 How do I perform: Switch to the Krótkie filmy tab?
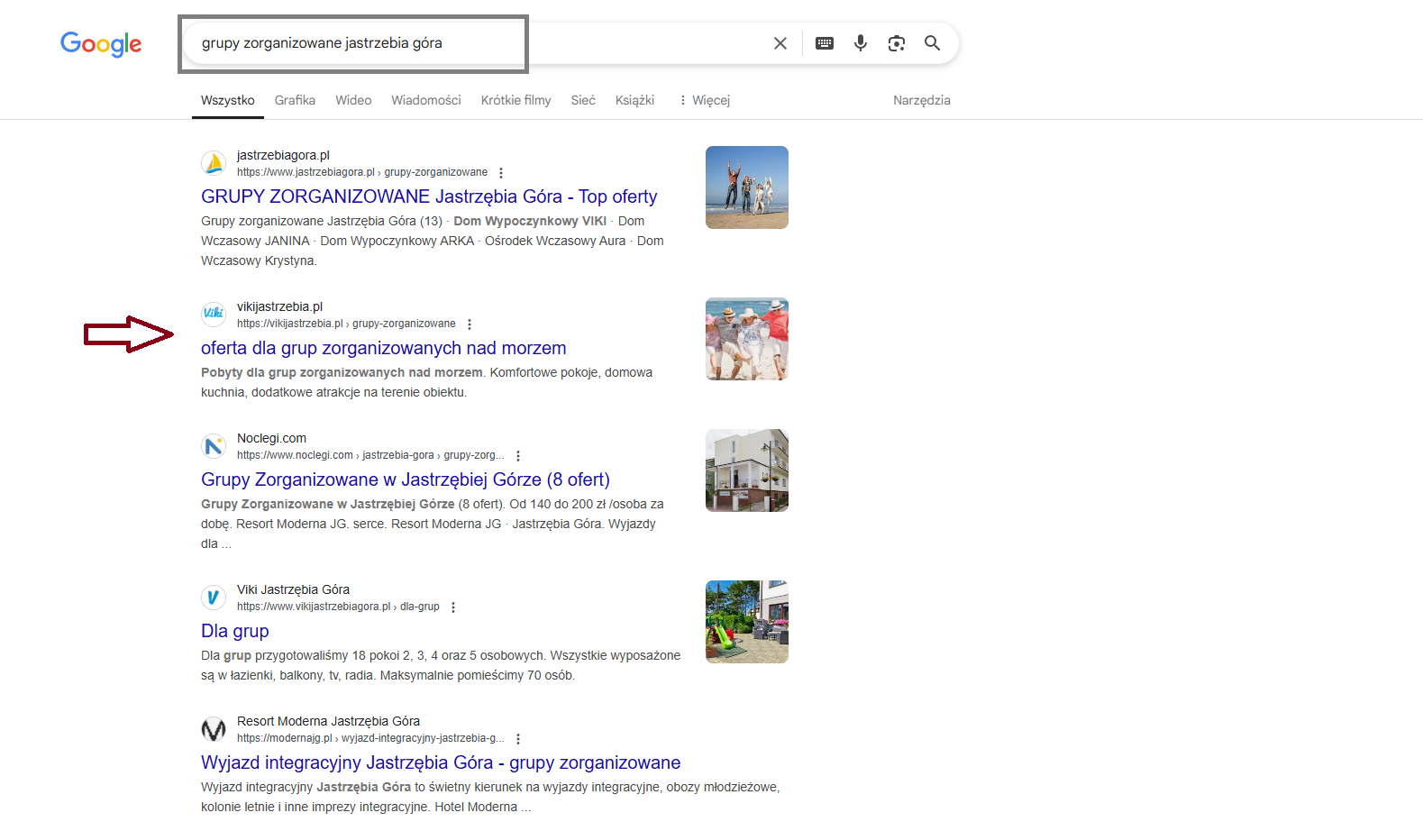(515, 100)
